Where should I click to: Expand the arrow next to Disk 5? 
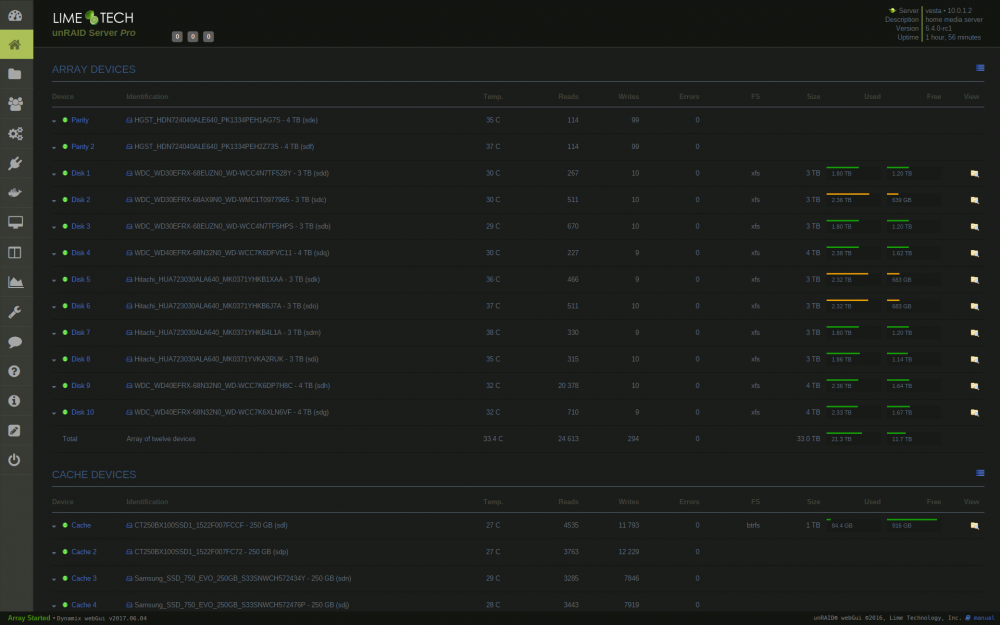(x=54, y=280)
